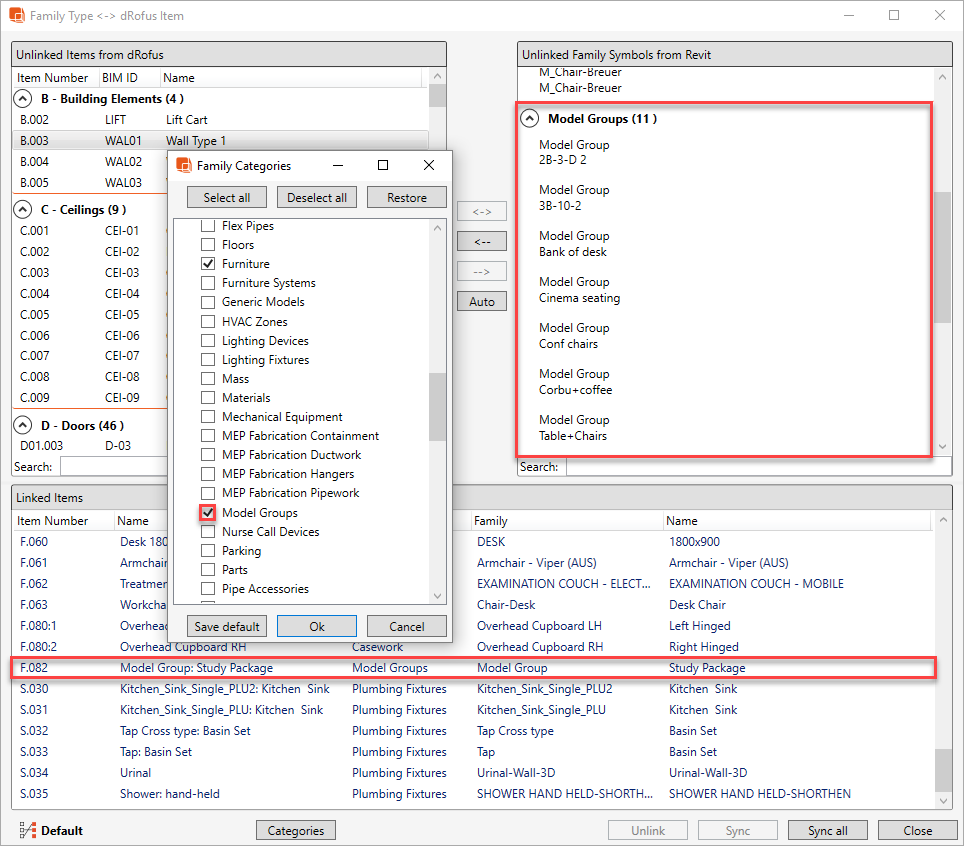
Task: Click the dRofus icon in main title bar
Action: 16,16
